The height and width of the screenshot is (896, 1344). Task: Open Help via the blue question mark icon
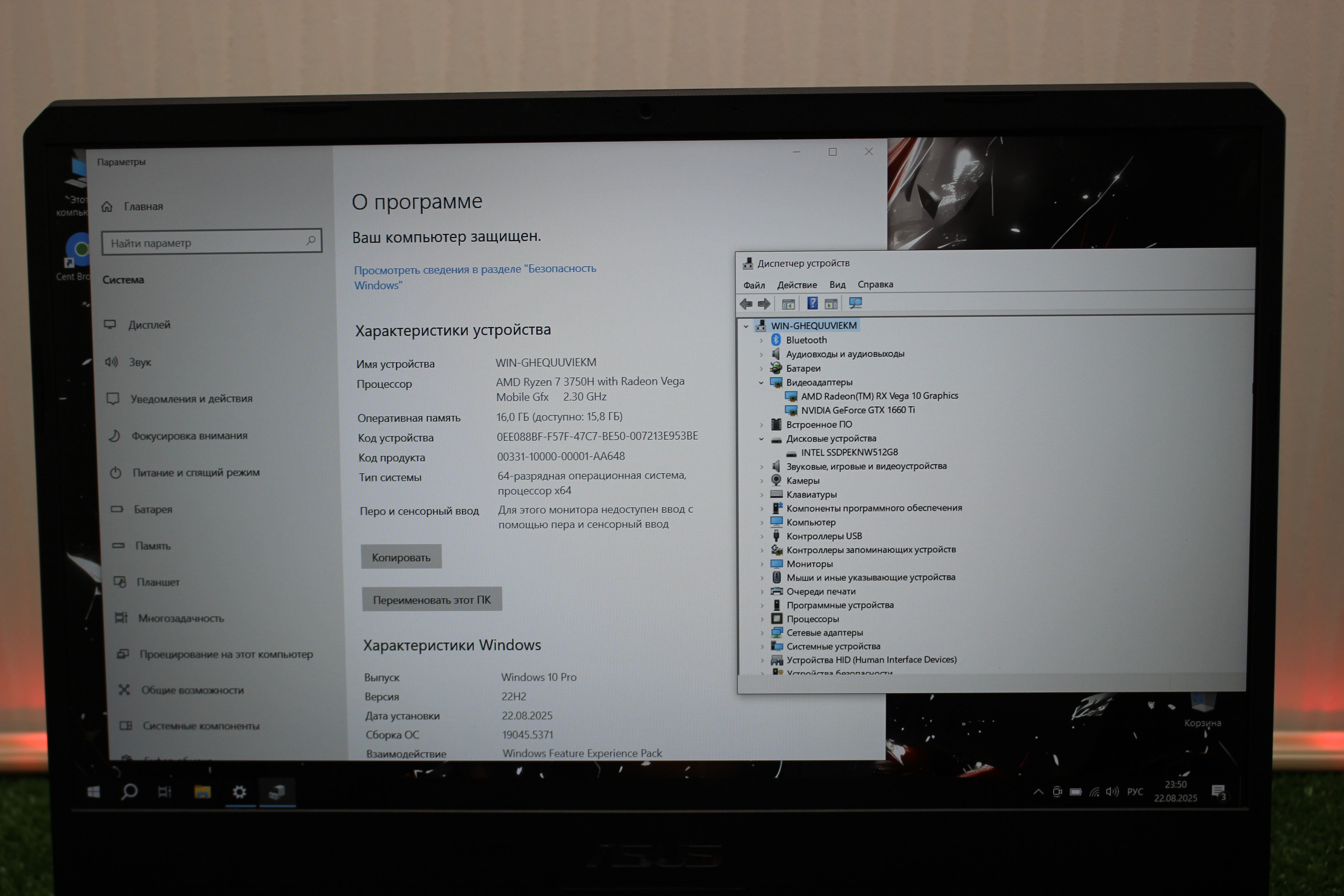click(x=812, y=303)
